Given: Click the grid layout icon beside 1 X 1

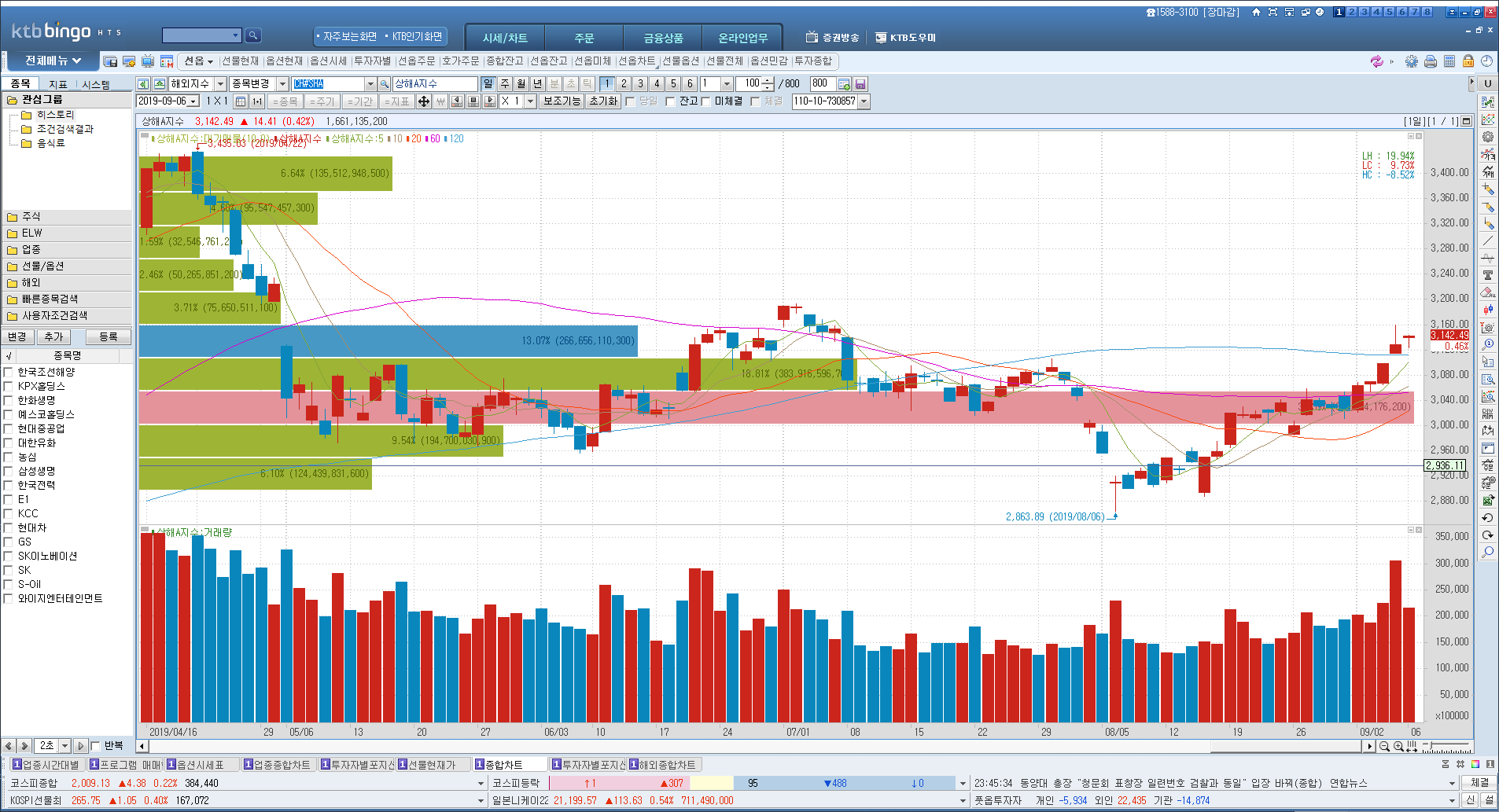Looking at the screenshot, I should 241,101.
